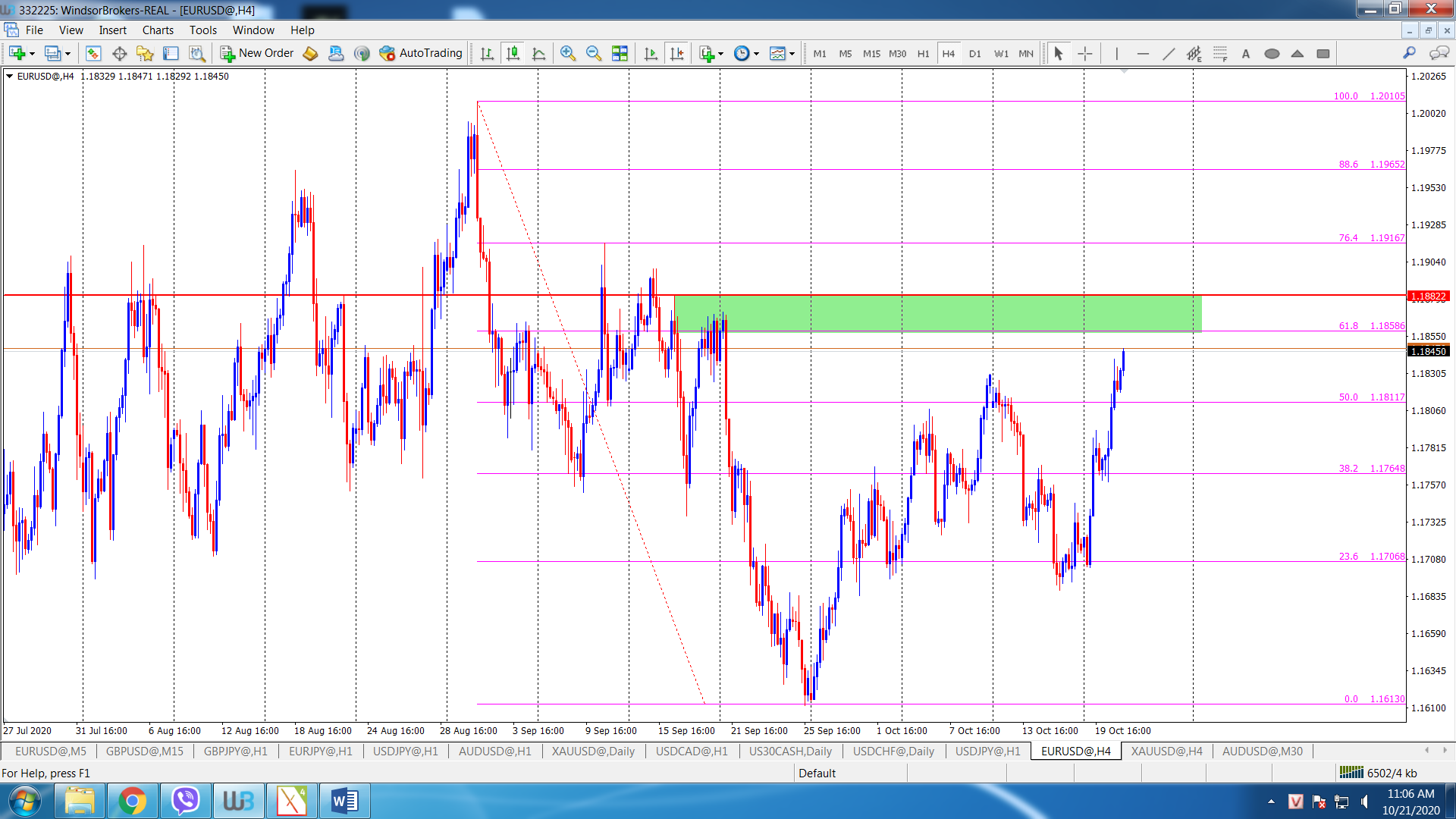This screenshot has width=1456, height=819.
Task: Select the crosshair tool
Action: coord(1085,53)
